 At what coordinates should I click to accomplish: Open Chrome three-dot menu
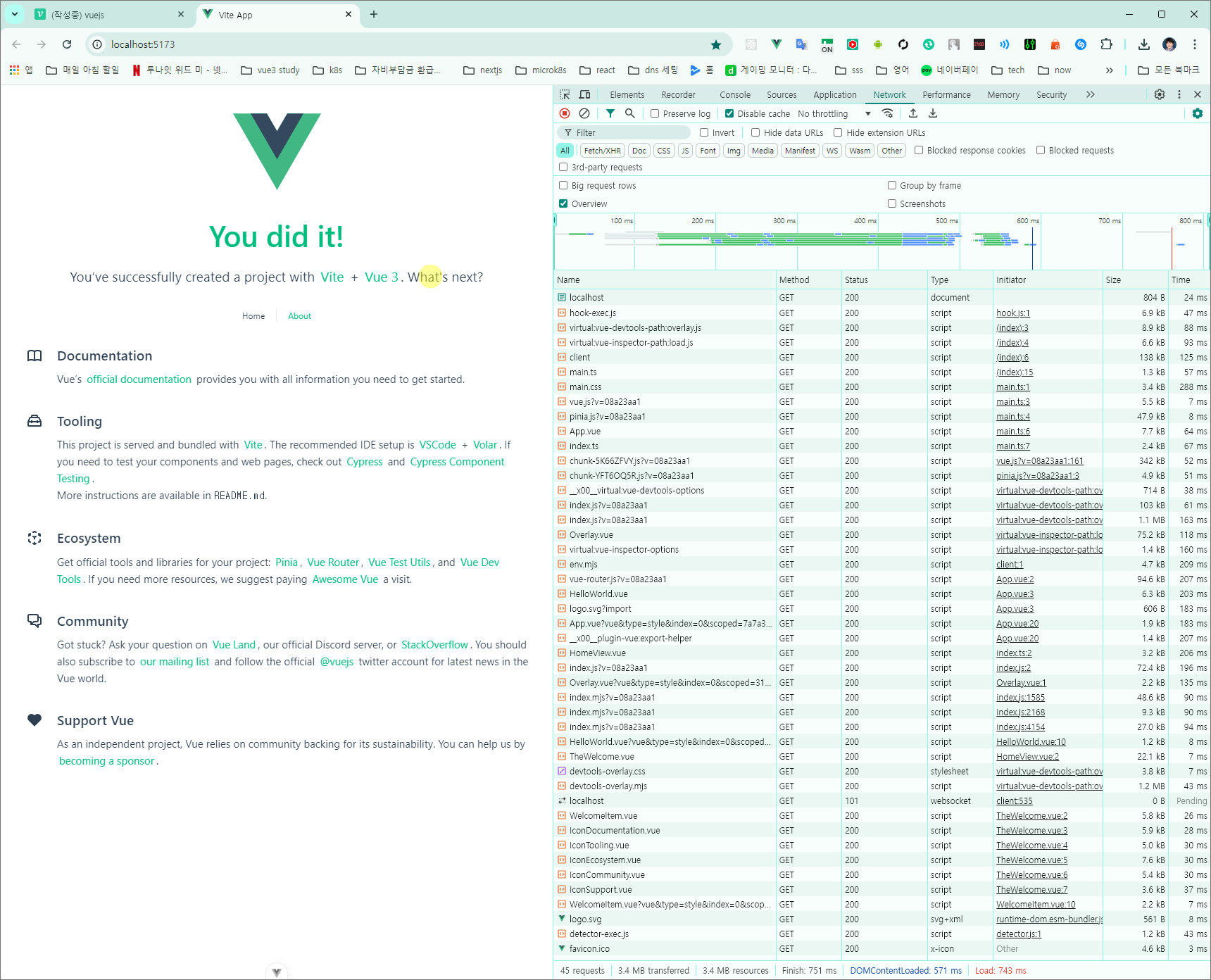[1195, 44]
